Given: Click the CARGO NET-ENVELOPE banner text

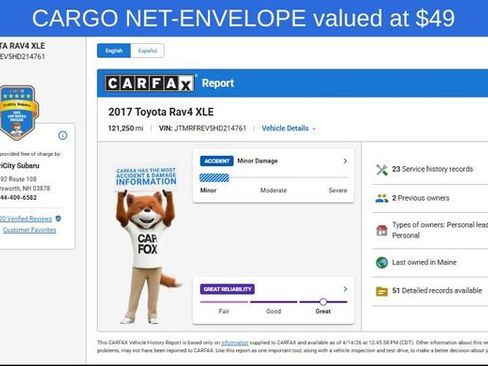Looking at the screenshot, I should tap(243, 18).
